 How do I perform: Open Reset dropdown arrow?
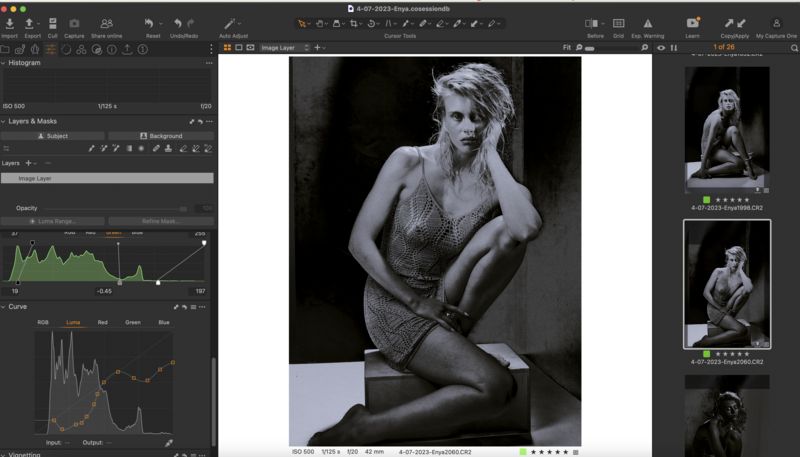coord(161,23)
